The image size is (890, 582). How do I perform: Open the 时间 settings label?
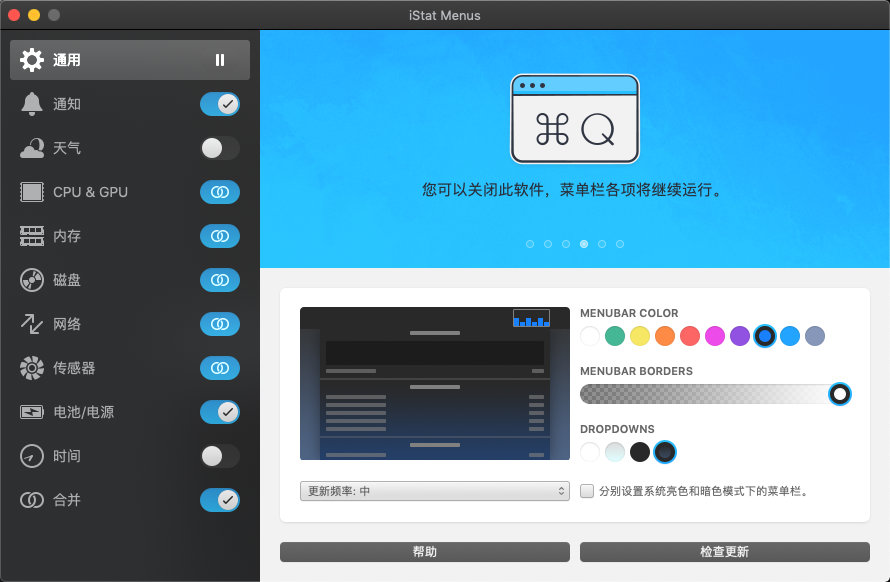pos(67,456)
